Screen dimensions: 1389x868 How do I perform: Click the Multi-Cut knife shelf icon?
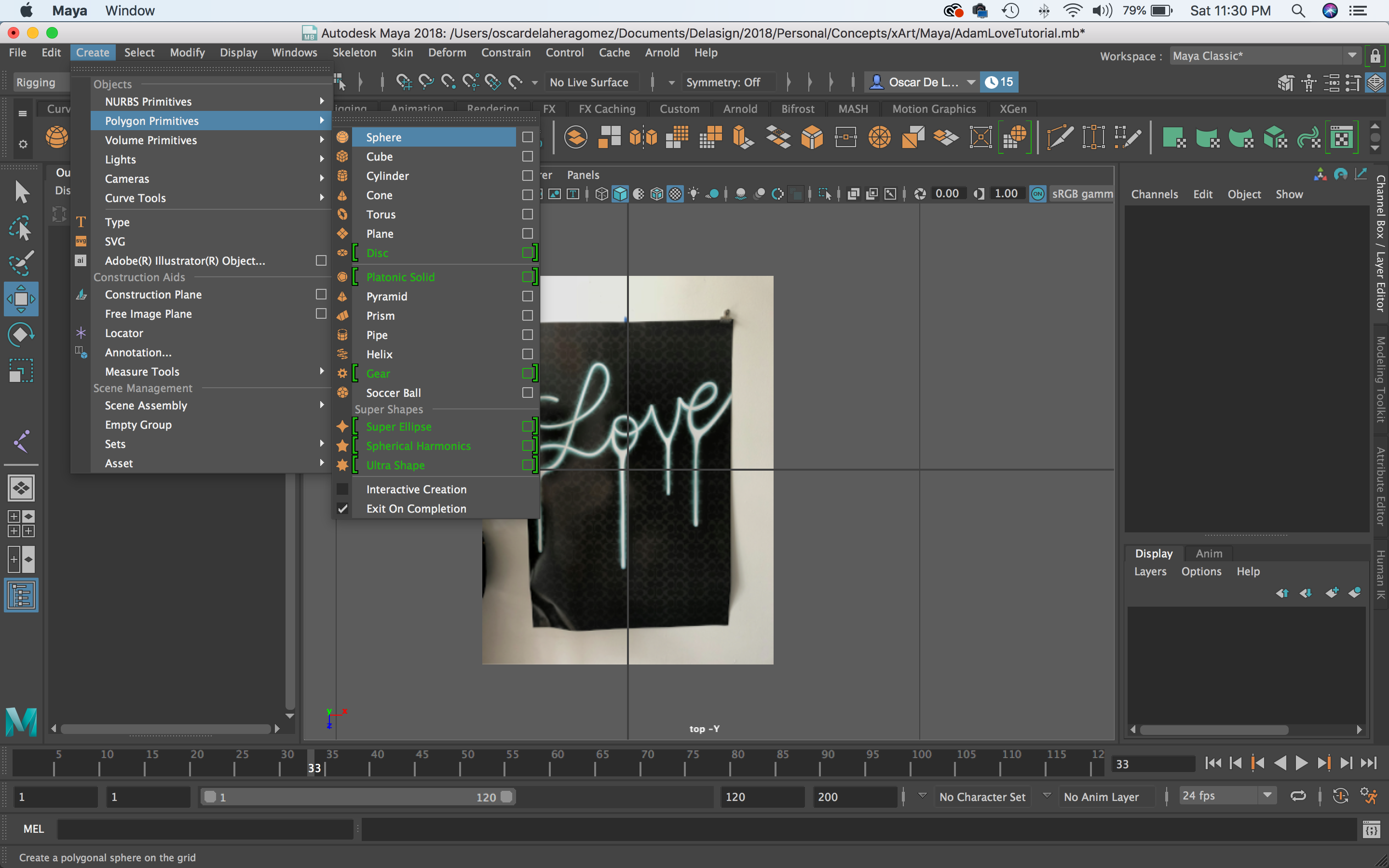pyautogui.click(x=1060, y=138)
